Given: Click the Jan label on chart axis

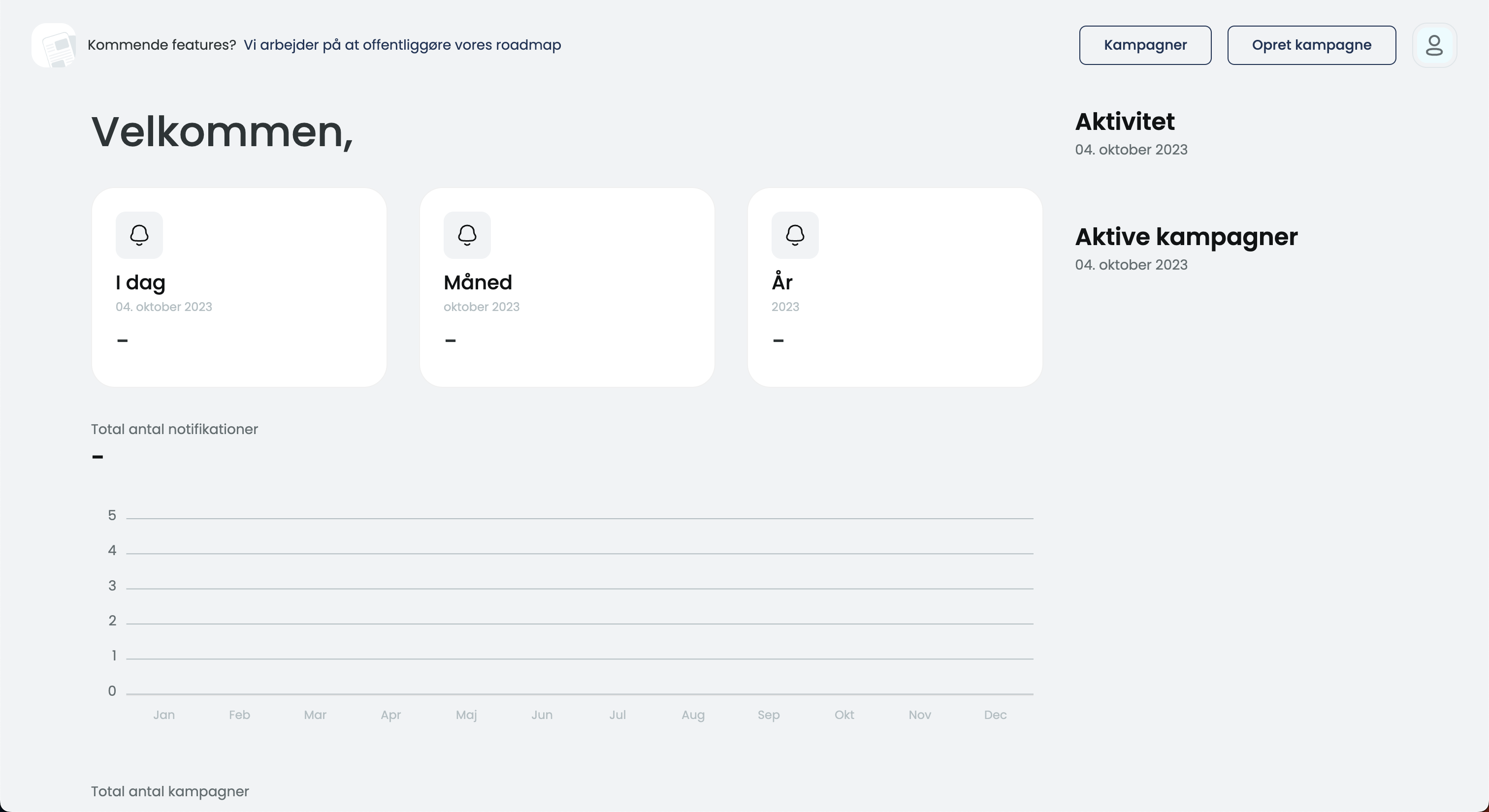Looking at the screenshot, I should pyautogui.click(x=164, y=715).
